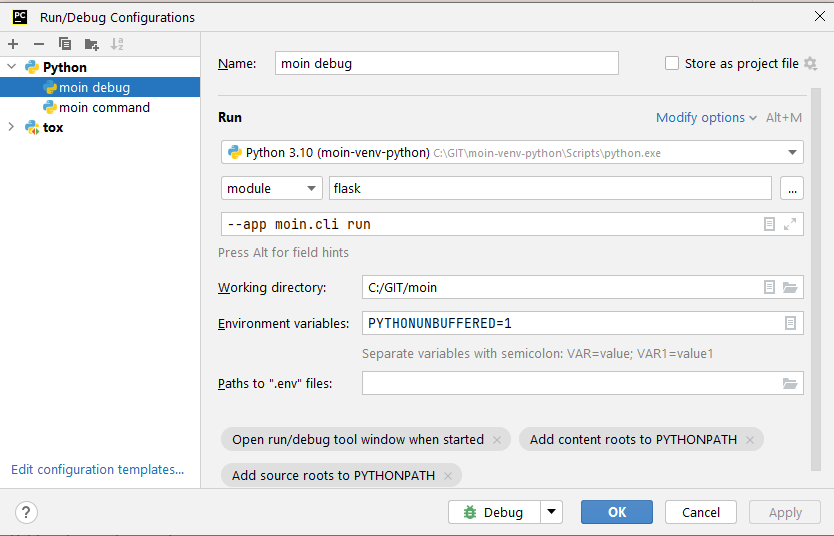Create a new folder for configurations
This screenshot has width=834, height=536.
(x=91, y=44)
